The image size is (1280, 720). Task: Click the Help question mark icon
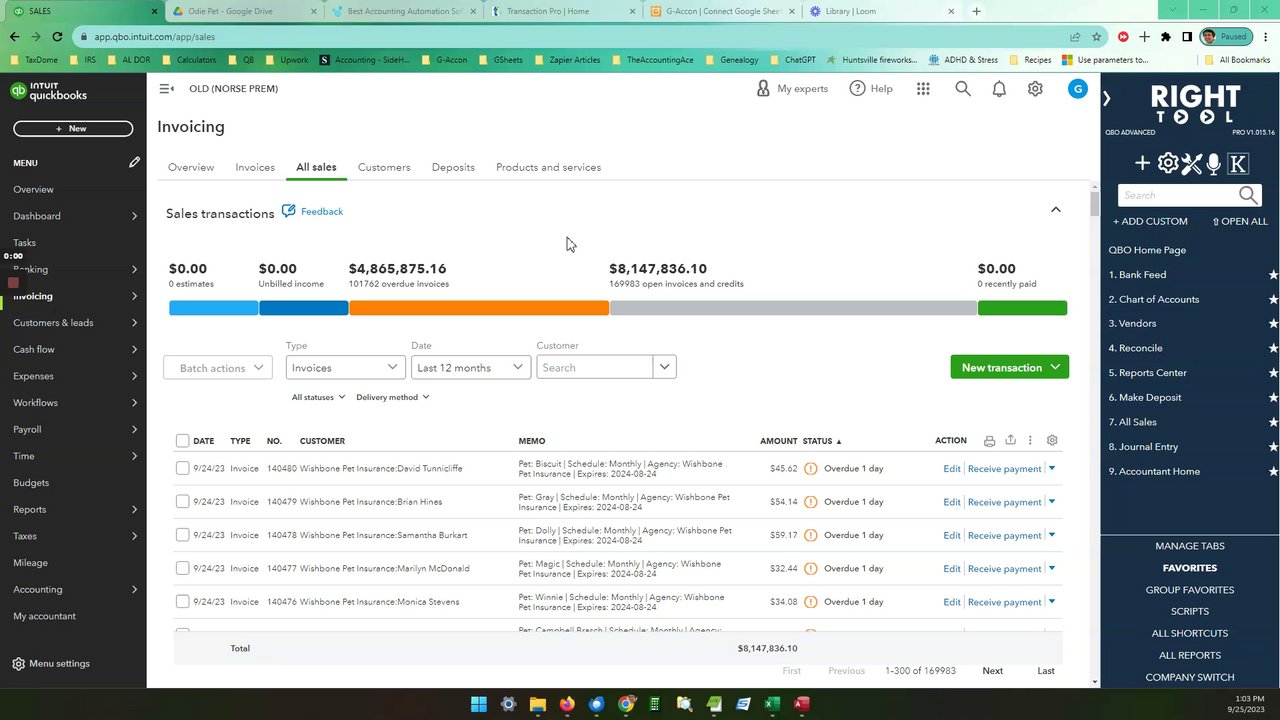pyautogui.click(x=857, y=89)
